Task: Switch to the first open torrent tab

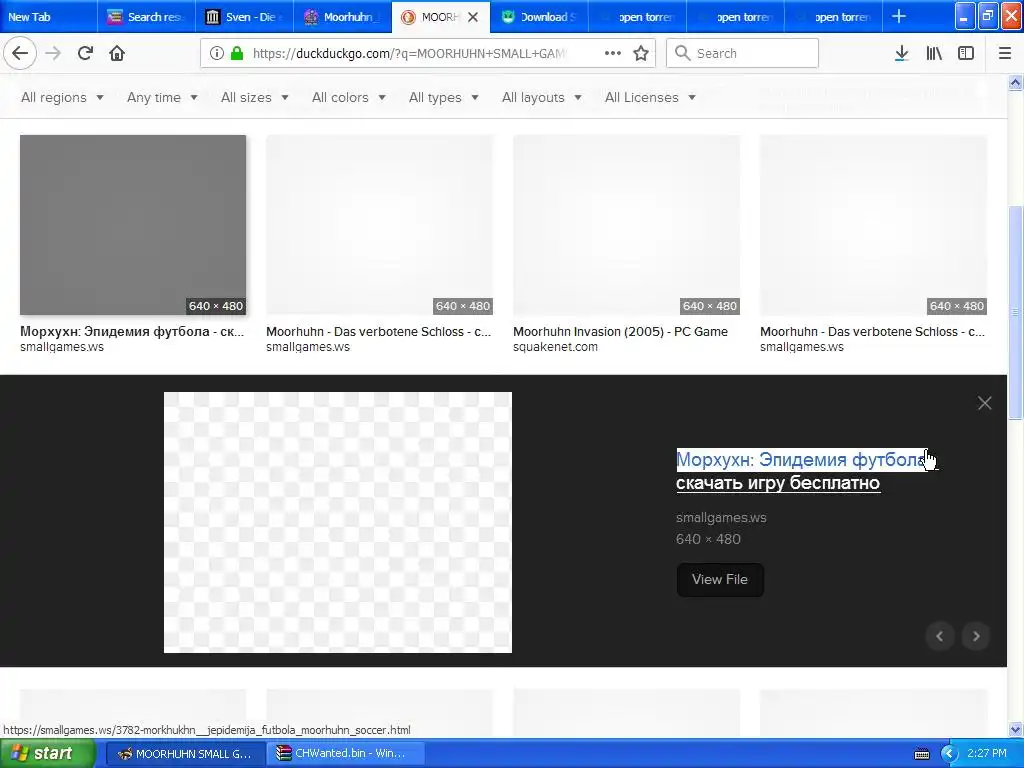Action: [x=637, y=17]
